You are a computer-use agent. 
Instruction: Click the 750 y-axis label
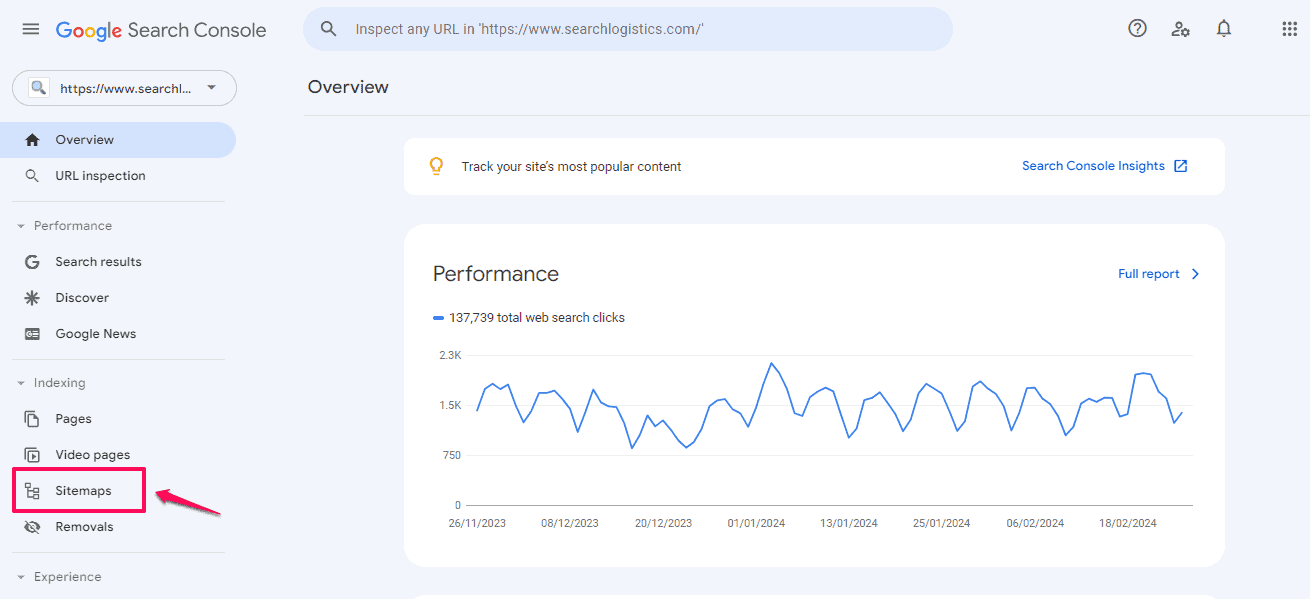point(451,455)
